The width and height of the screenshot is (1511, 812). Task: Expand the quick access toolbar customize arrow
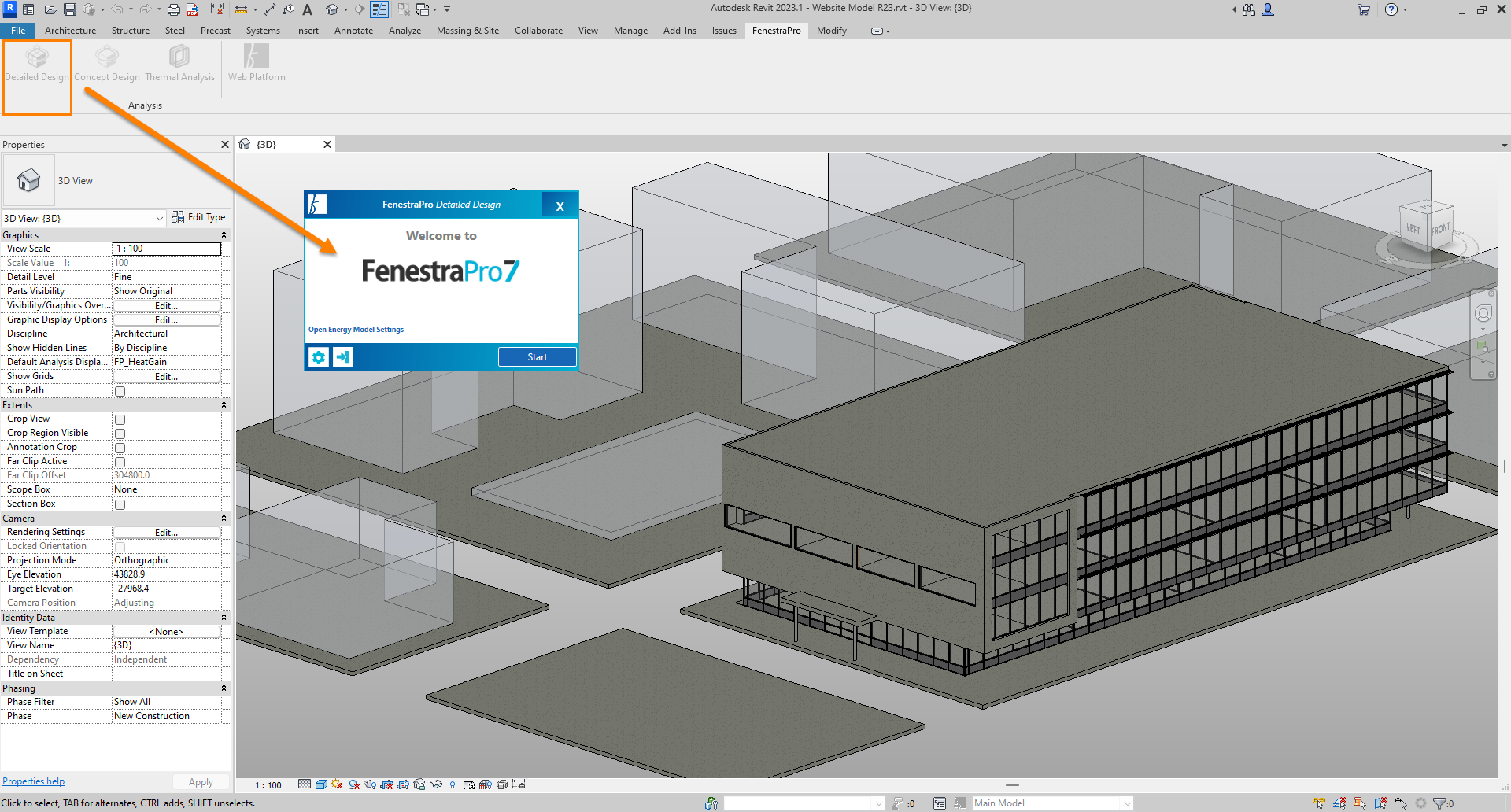[x=447, y=9]
